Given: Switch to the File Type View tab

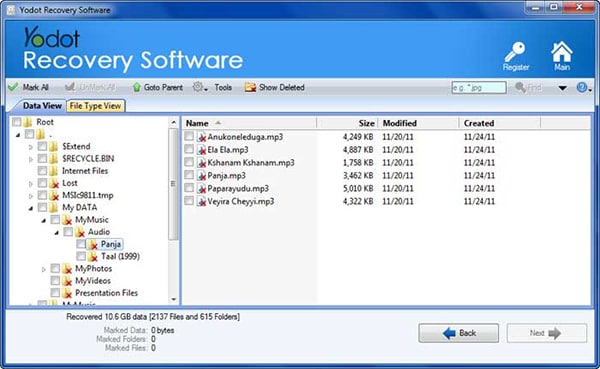Looking at the screenshot, I should pos(96,106).
